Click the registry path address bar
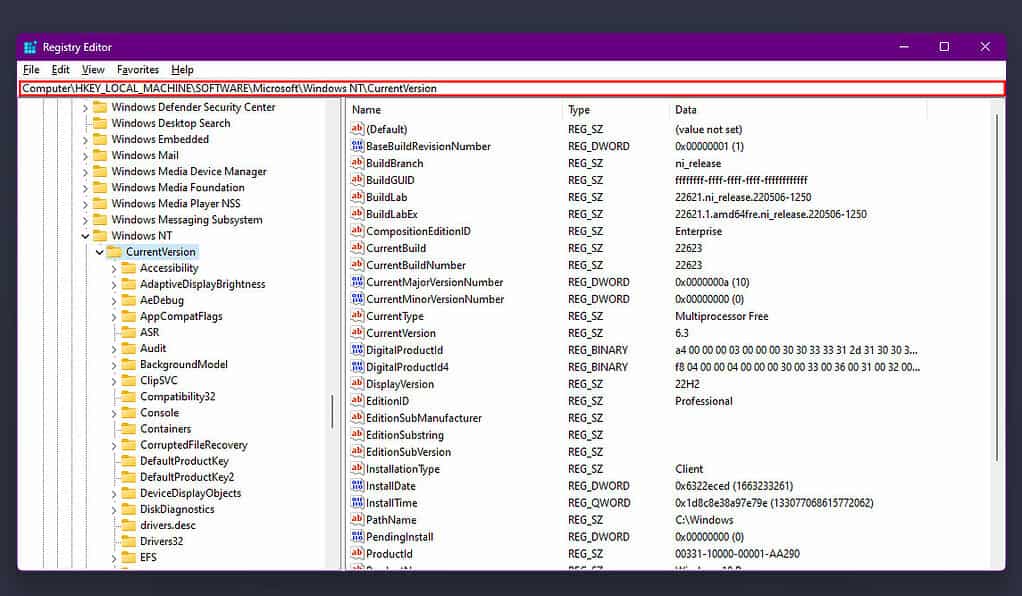The height and width of the screenshot is (596, 1022). [512, 88]
